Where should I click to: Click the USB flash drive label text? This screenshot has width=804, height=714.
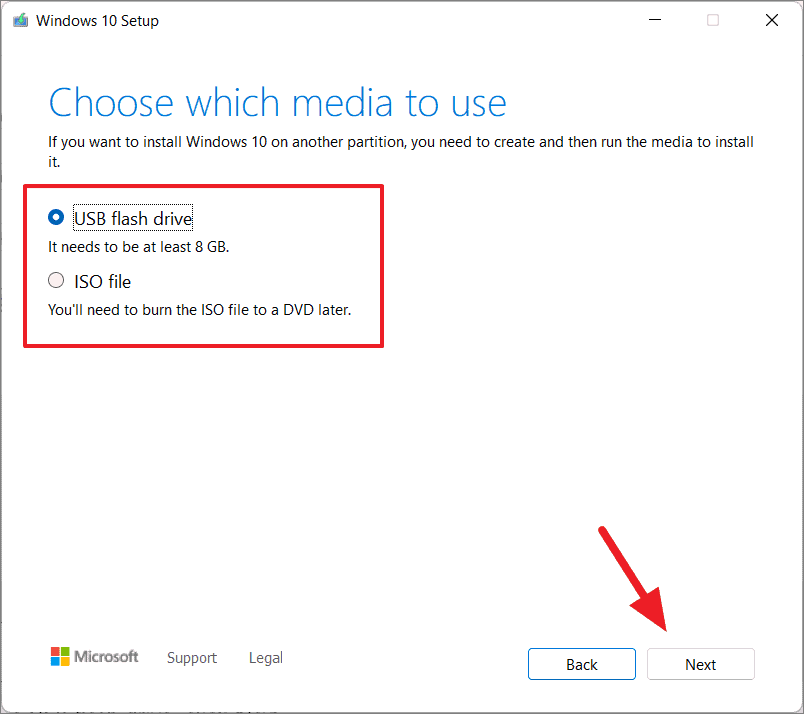132,217
